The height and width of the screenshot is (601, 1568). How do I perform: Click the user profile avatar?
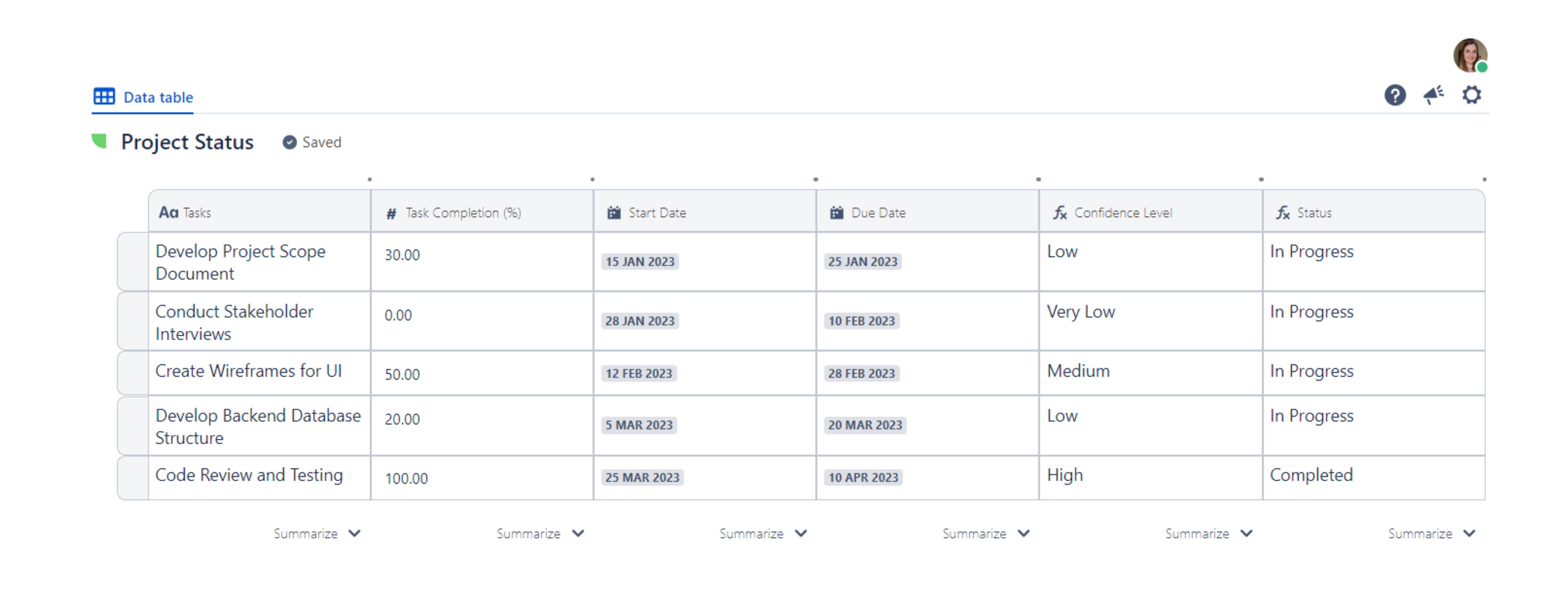[1469, 55]
